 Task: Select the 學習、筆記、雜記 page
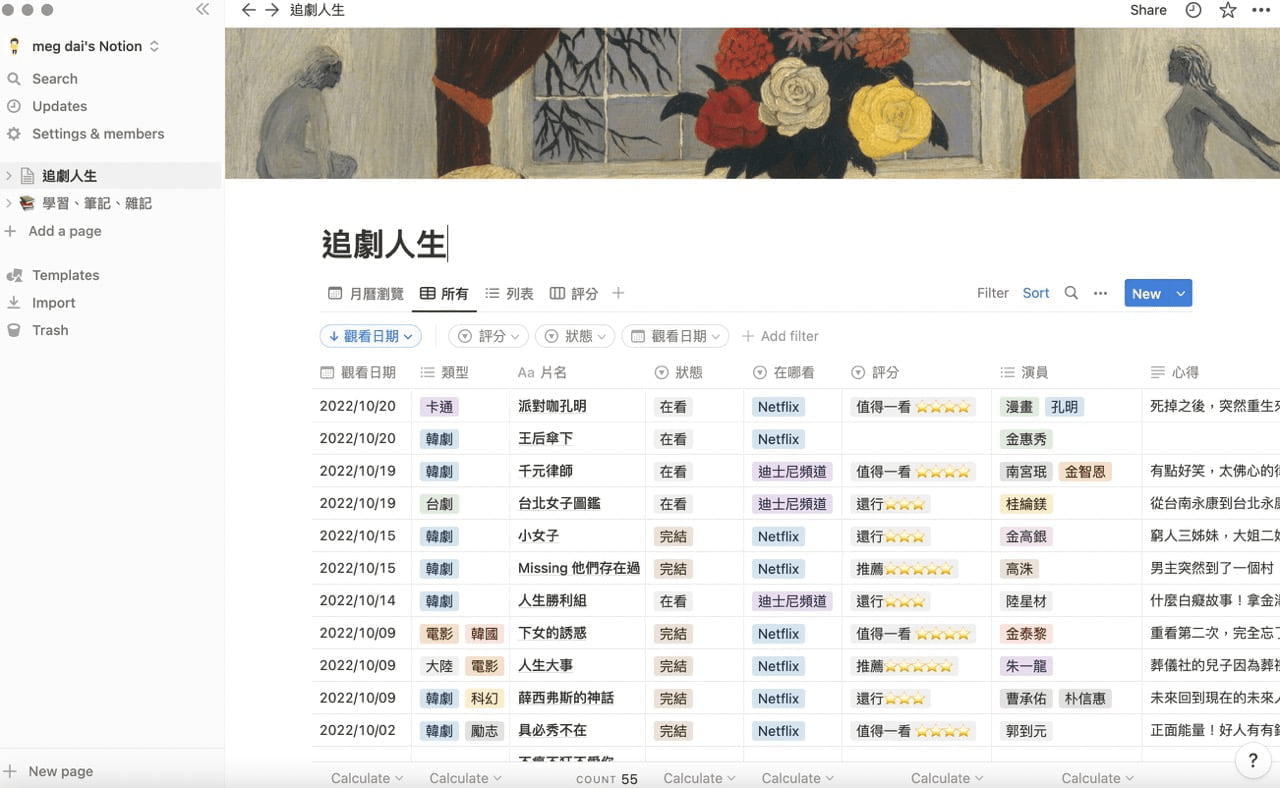point(97,203)
